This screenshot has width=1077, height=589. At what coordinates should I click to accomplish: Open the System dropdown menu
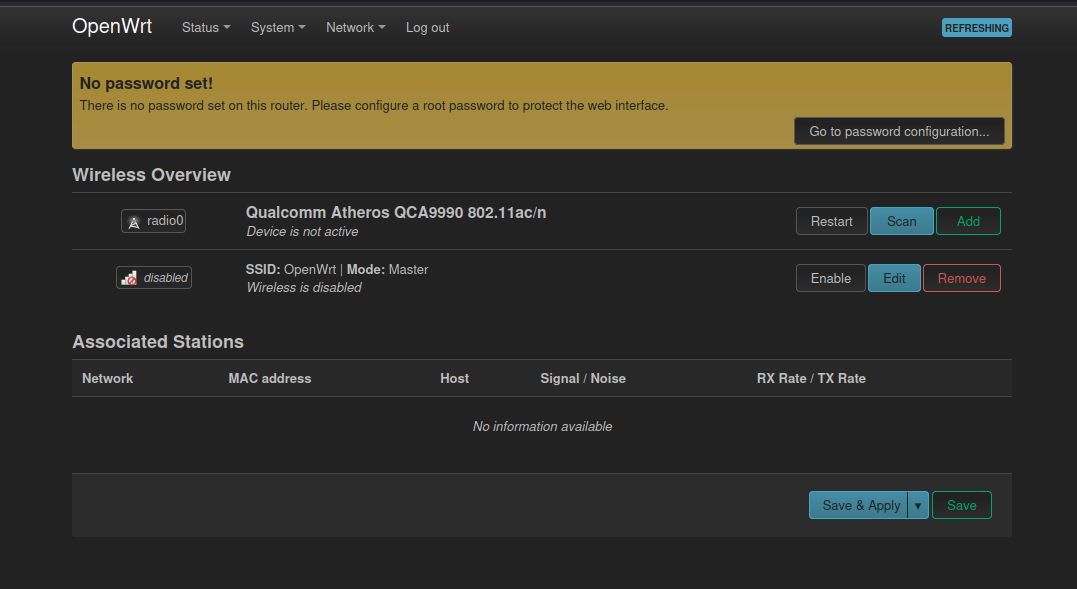tap(278, 27)
